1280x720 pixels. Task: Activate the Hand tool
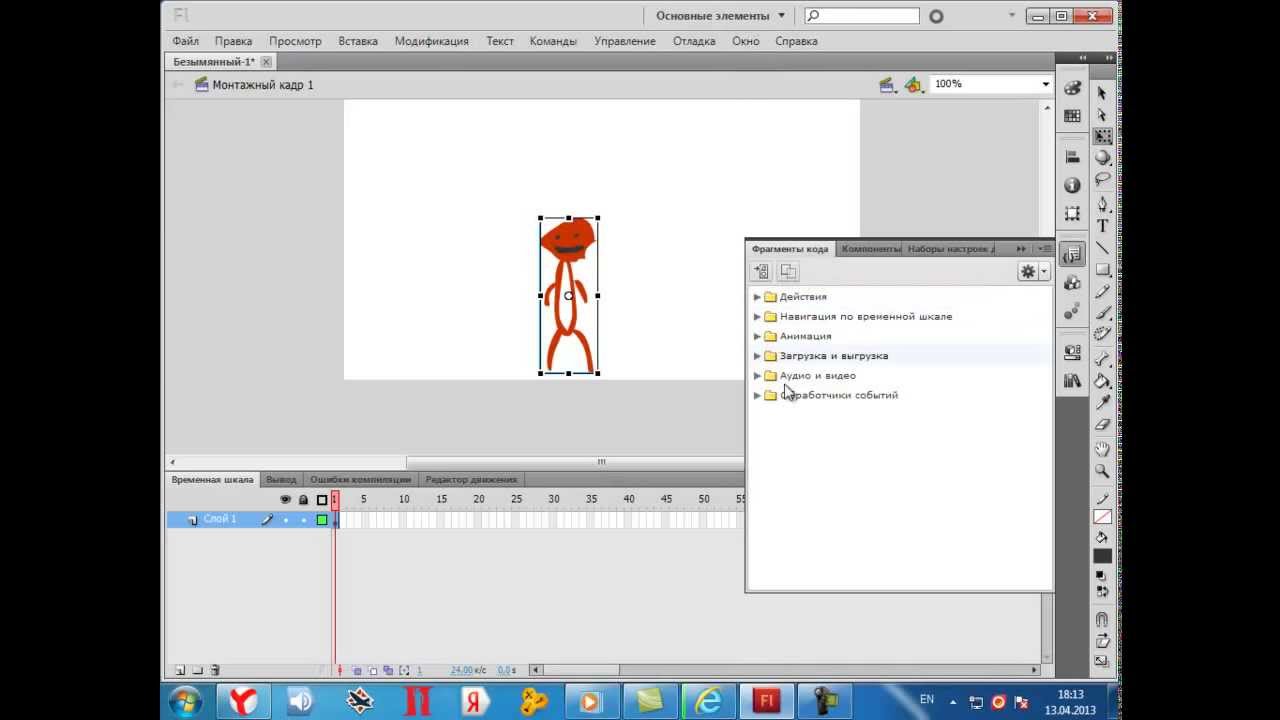(1102, 449)
